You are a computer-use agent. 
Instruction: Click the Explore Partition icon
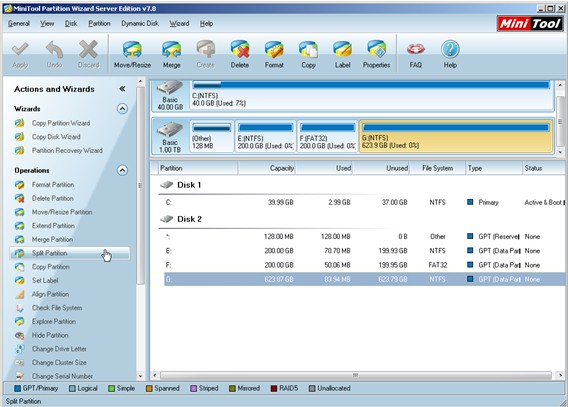click(20, 322)
